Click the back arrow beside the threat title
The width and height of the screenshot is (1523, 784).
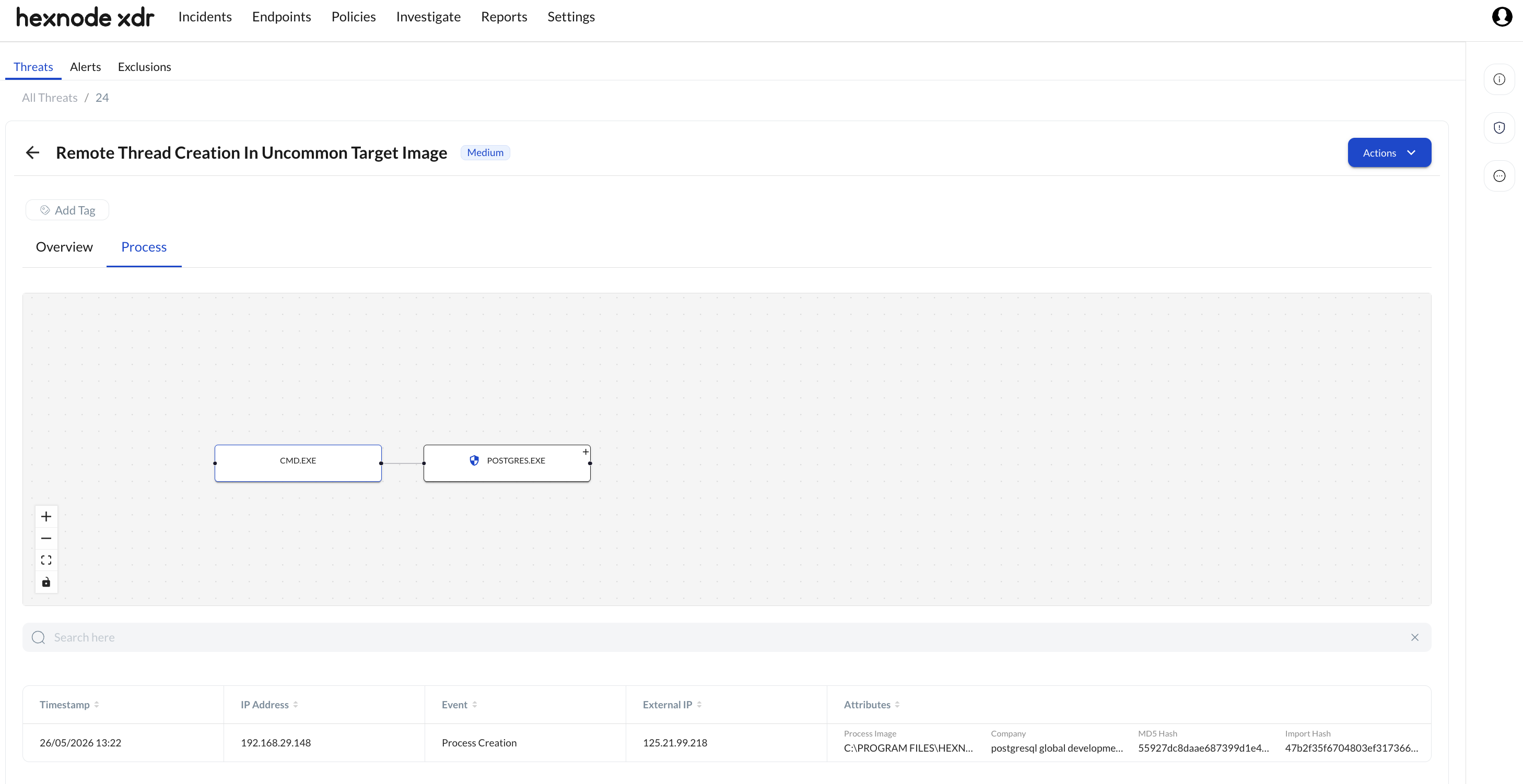[x=32, y=152]
